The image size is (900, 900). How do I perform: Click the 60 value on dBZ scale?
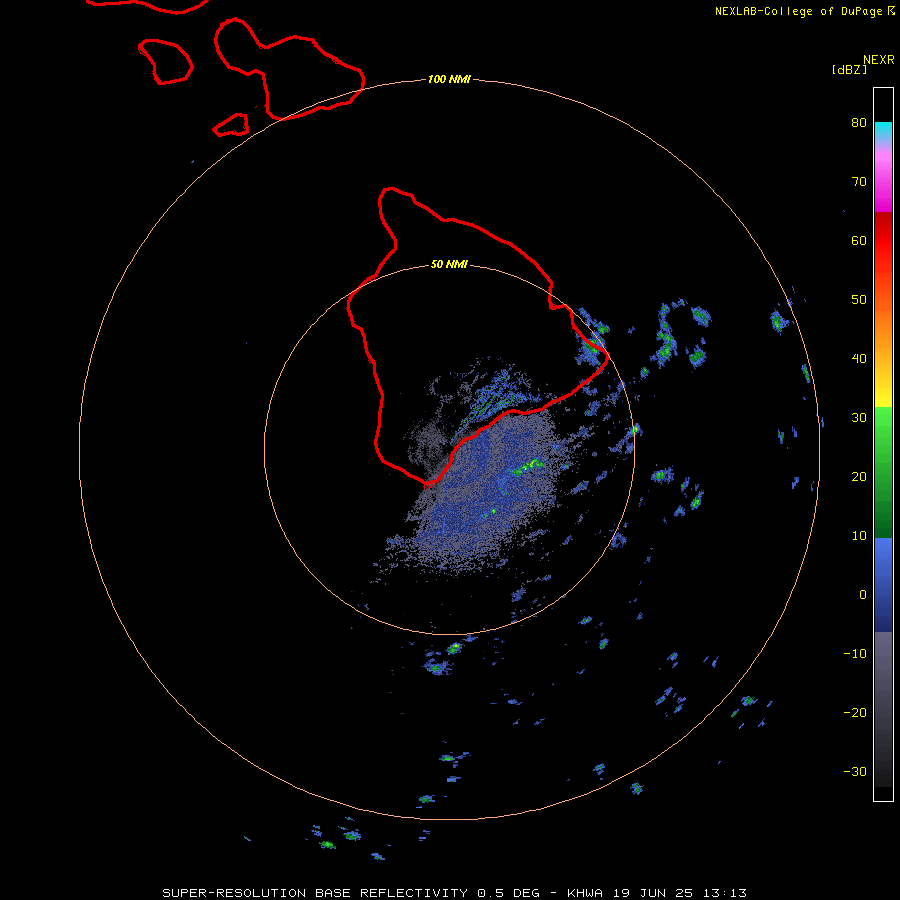point(859,241)
